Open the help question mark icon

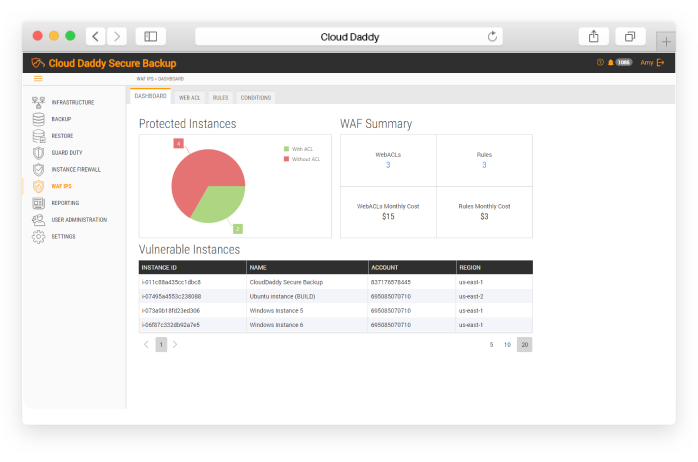click(600, 62)
